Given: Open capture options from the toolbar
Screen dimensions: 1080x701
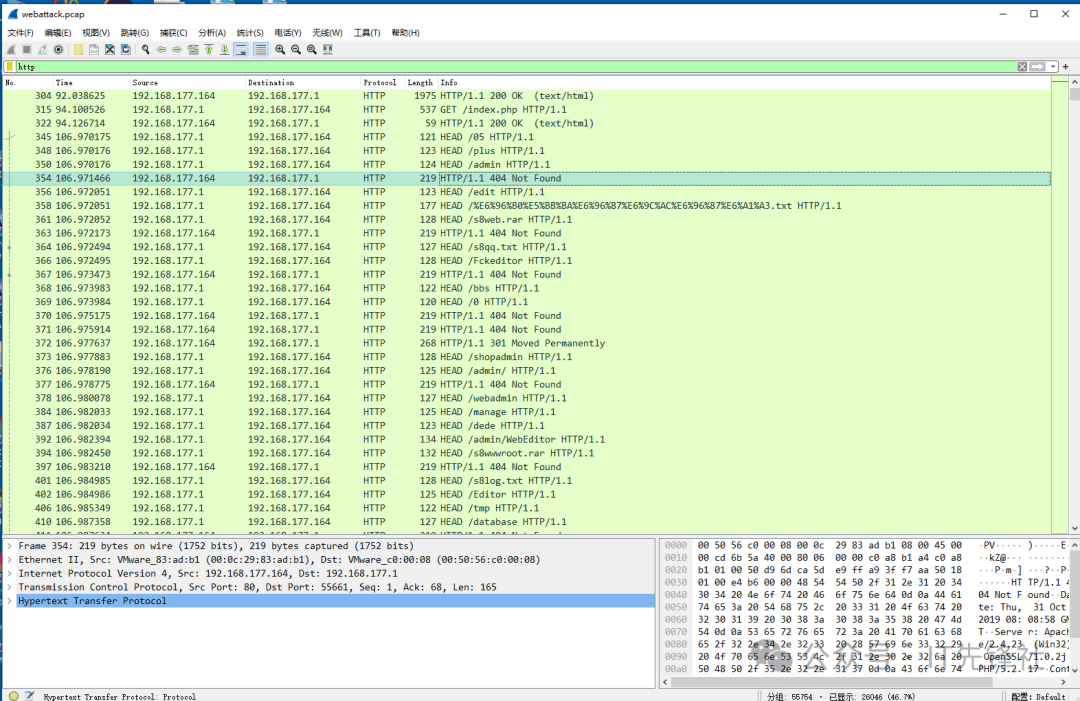Looking at the screenshot, I should coord(59,49).
